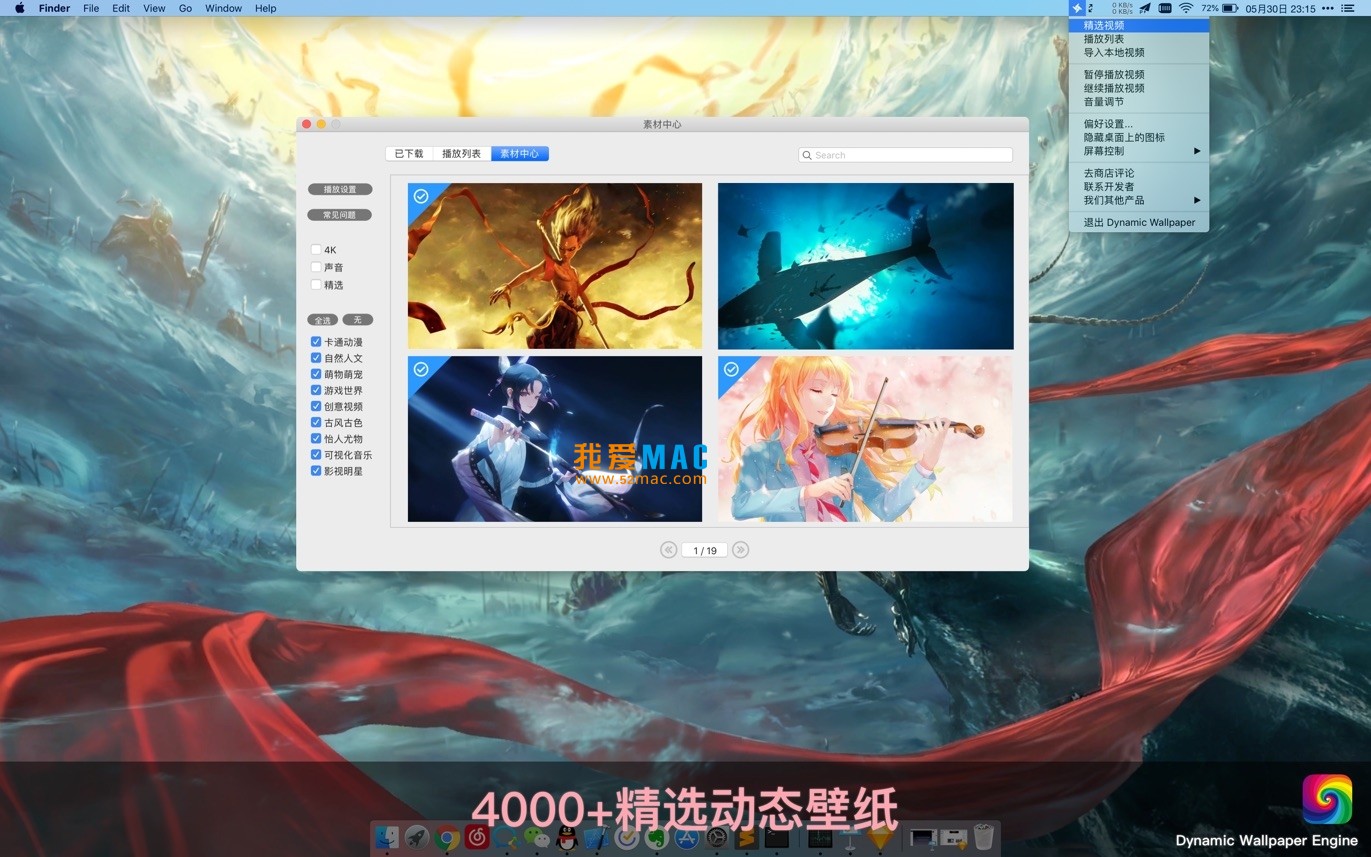
Task: Click the Dynamic Wallpaper lightning bolt menu bar icon
Action: coord(1077,8)
